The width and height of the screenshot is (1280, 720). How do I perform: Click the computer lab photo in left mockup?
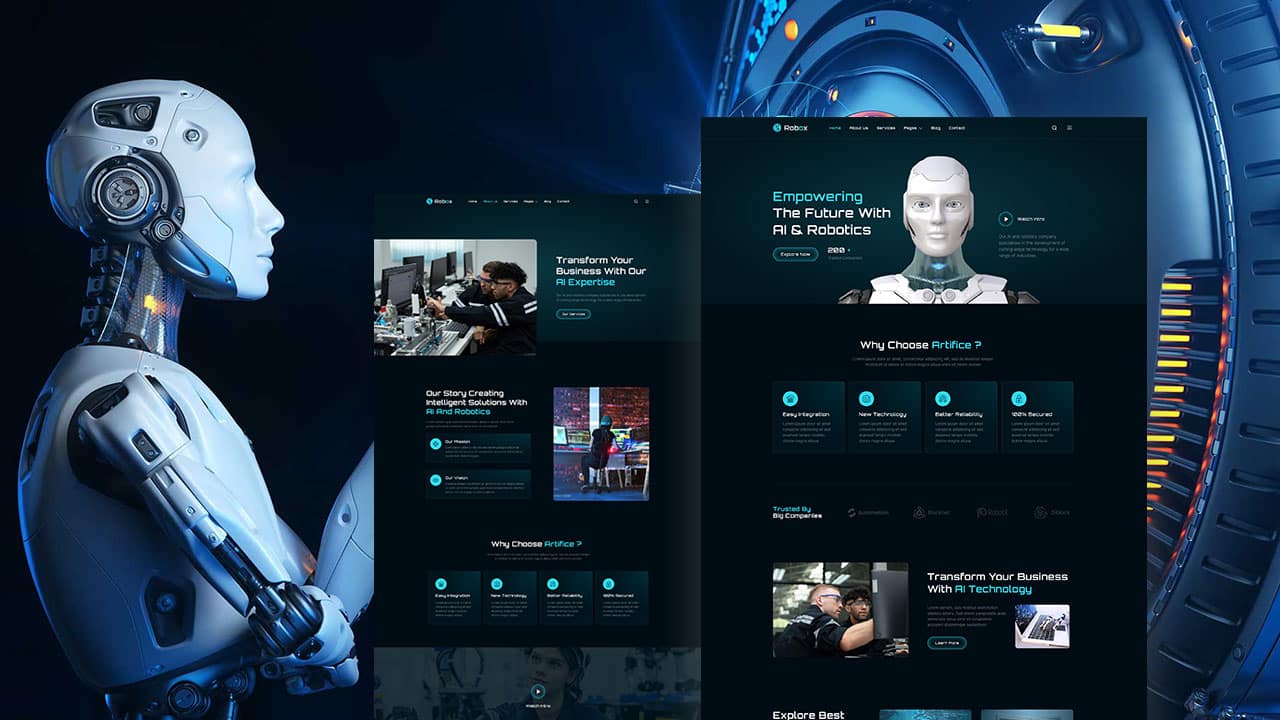[x=455, y=297]
